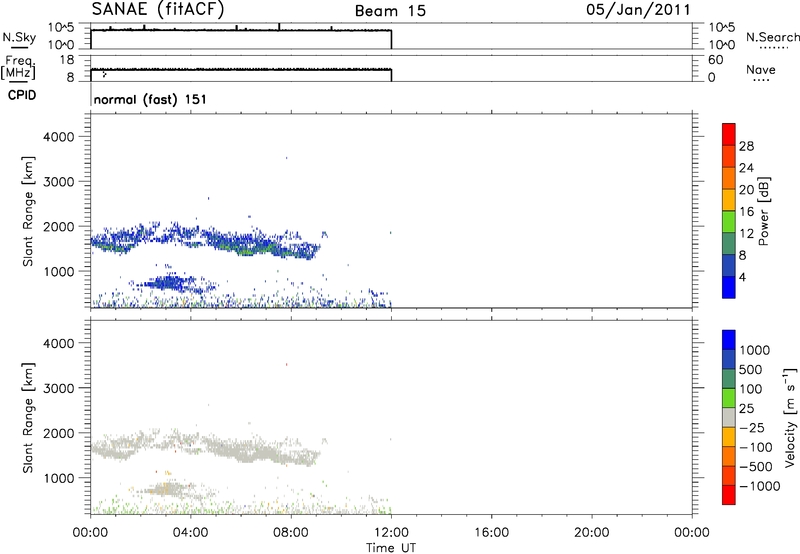Click the frequency trace in the Freq panel
The image size is (800, 554).
tap(241, 69)
